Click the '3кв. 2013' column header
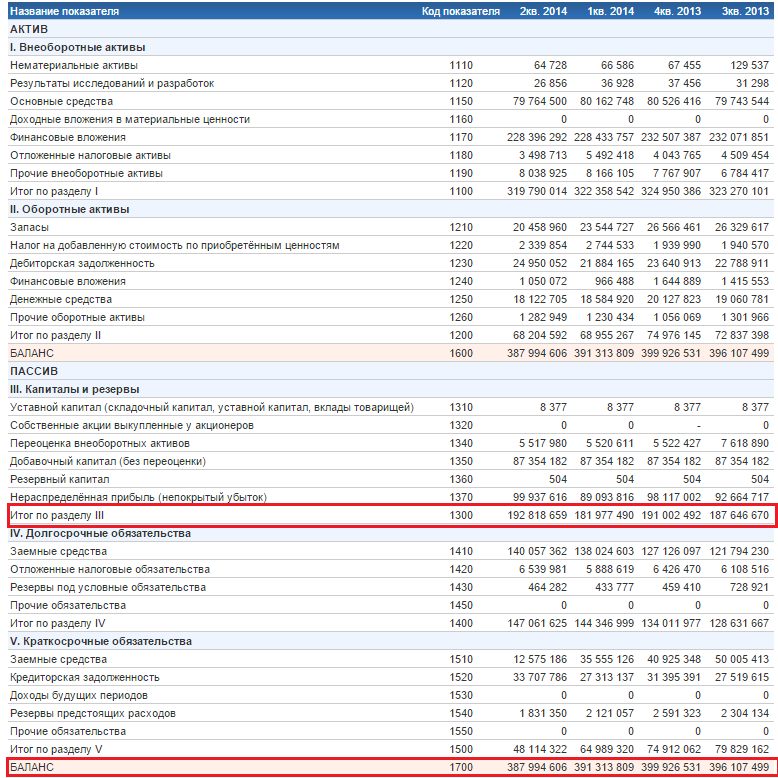 tap(745, 11)
